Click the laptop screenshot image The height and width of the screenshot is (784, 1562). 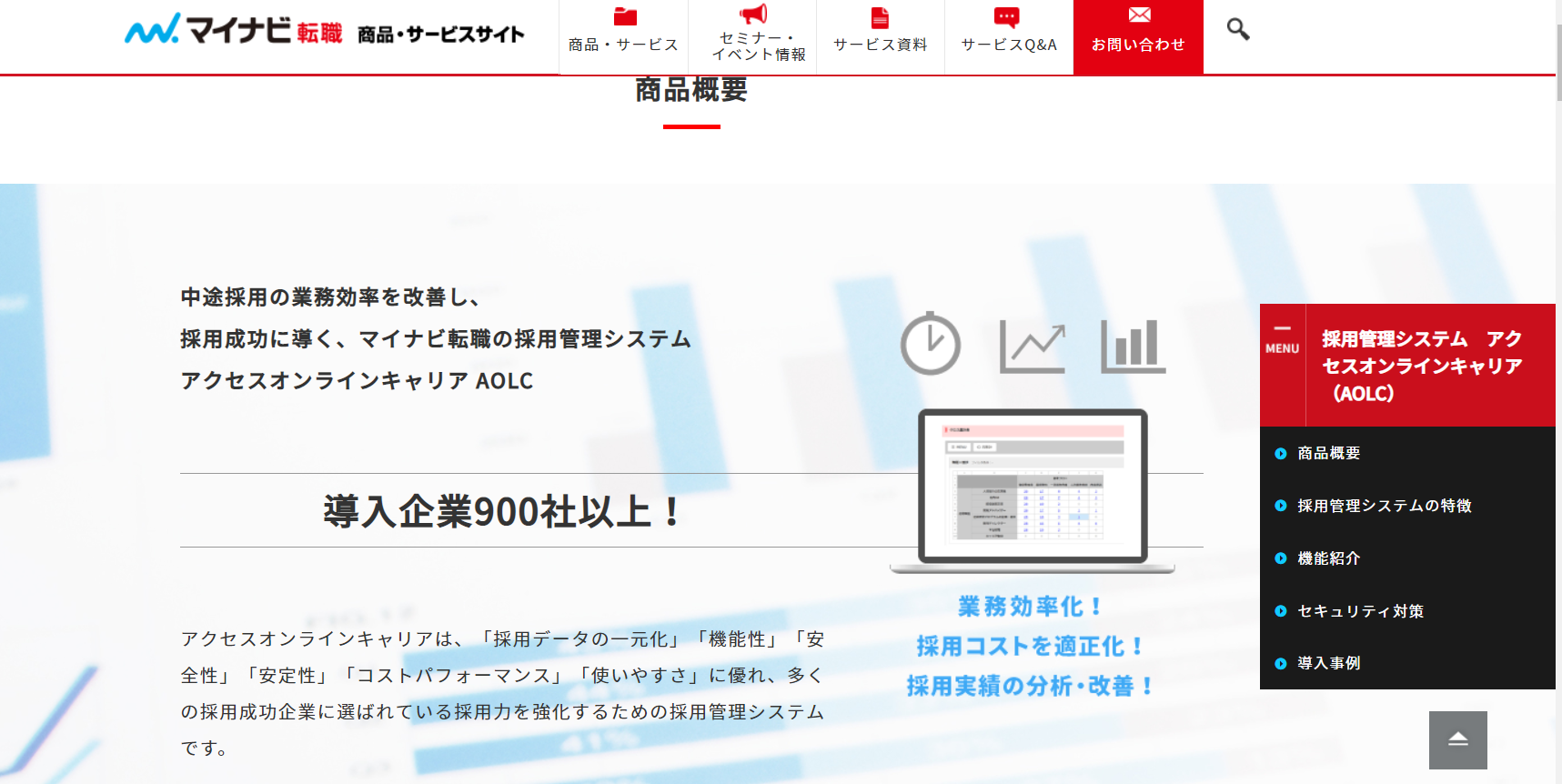(x=1033, y=491)
